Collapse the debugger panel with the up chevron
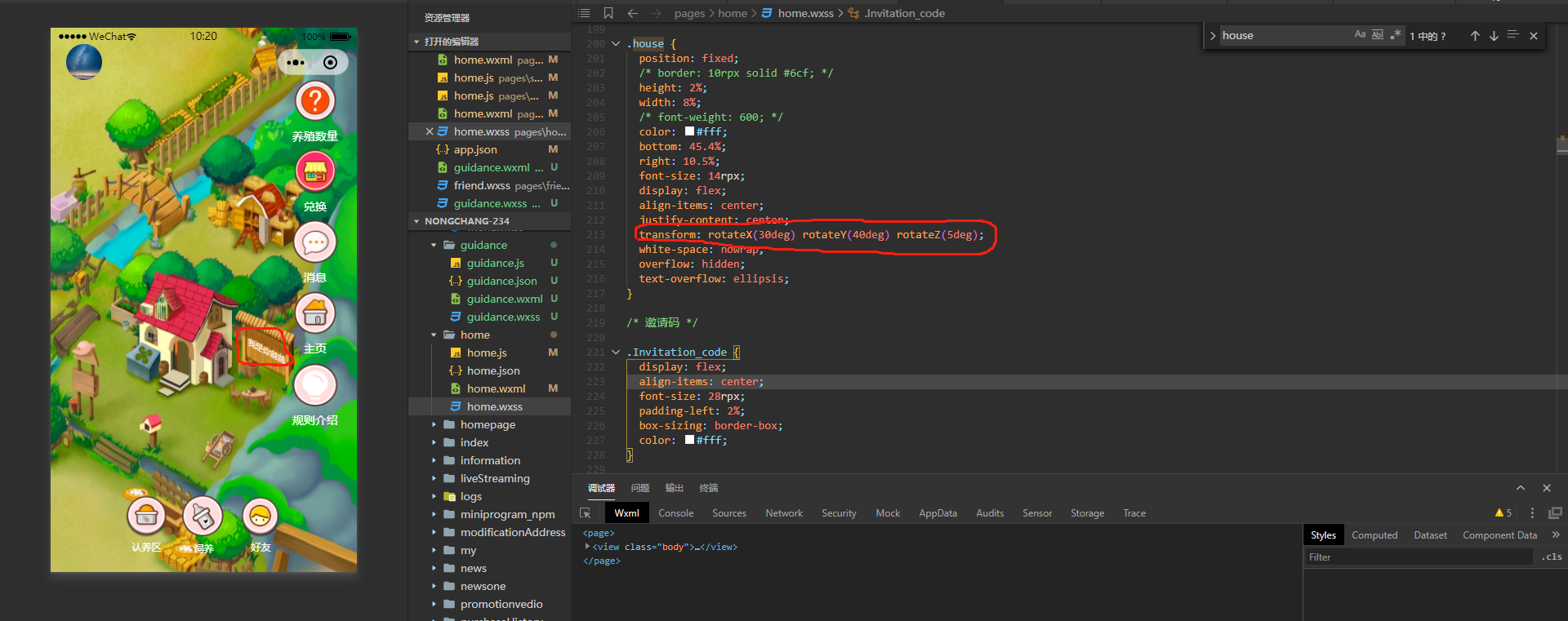1568x621 pixels. pos(1521,488)
